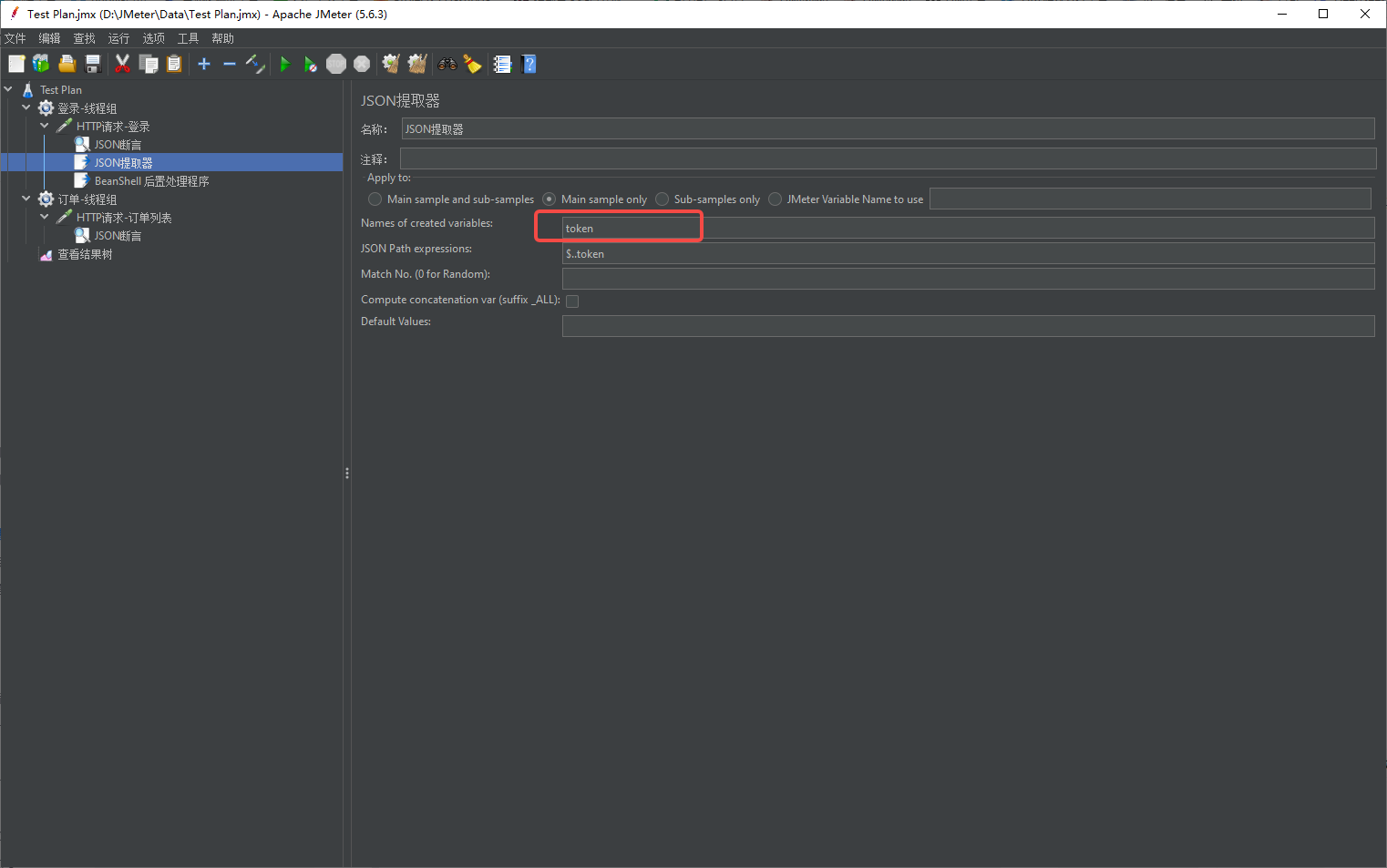This screenshot has height=868, width=1387.
Task: Click the minus Collapse all icon
Action: [230, 64]
